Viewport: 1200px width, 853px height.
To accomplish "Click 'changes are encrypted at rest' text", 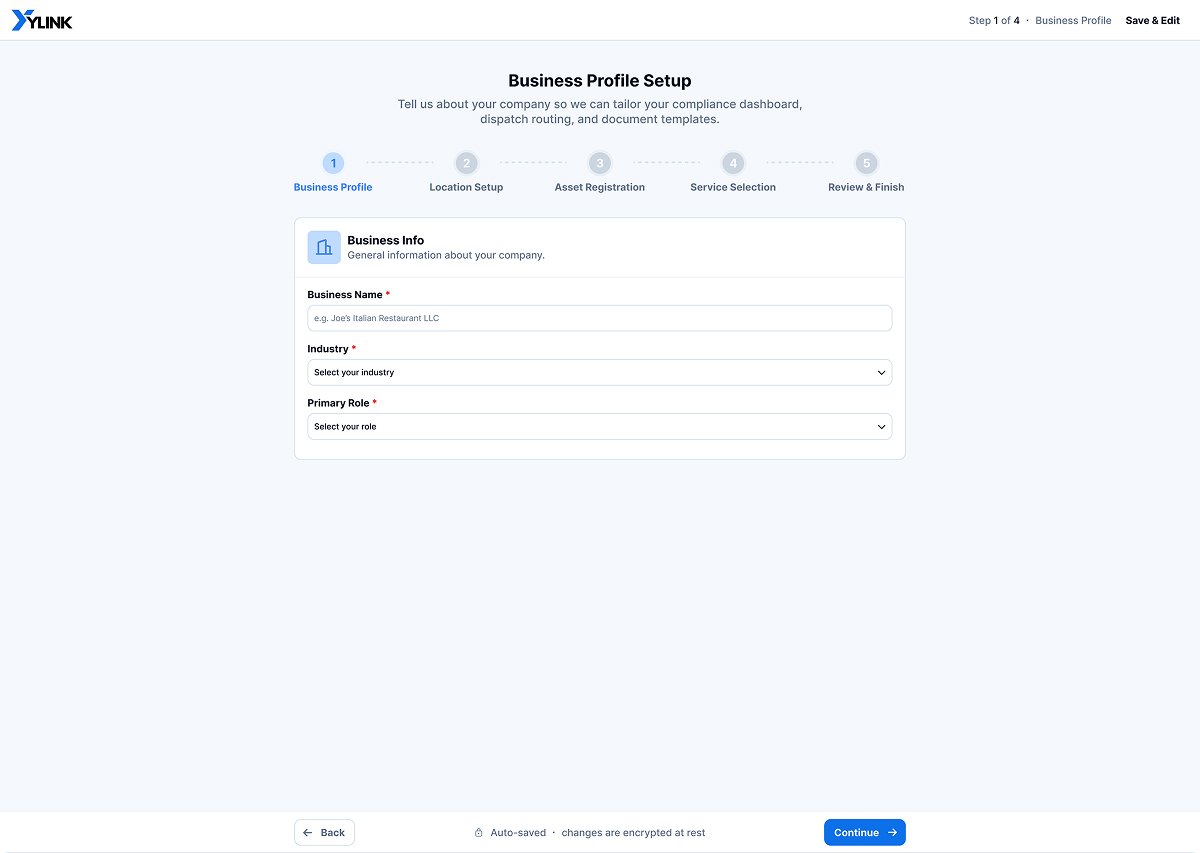I will coord(633,832).
